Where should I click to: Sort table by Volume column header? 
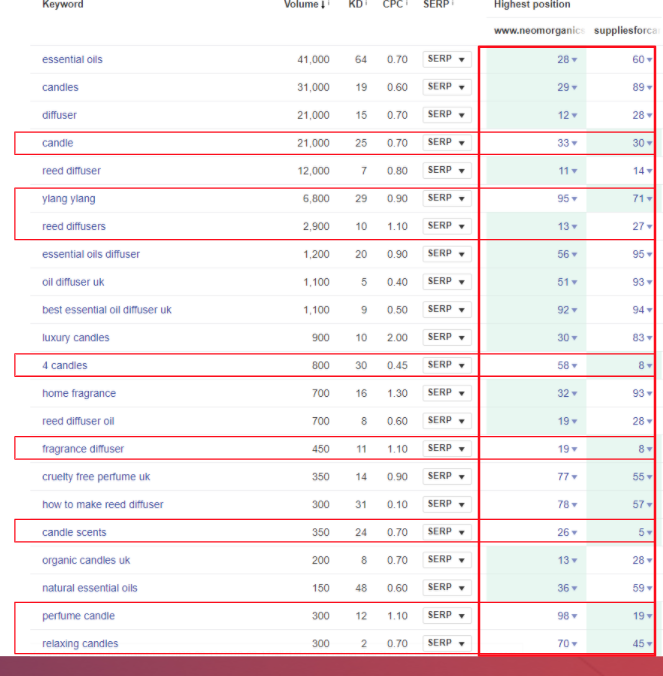(301, 4)
